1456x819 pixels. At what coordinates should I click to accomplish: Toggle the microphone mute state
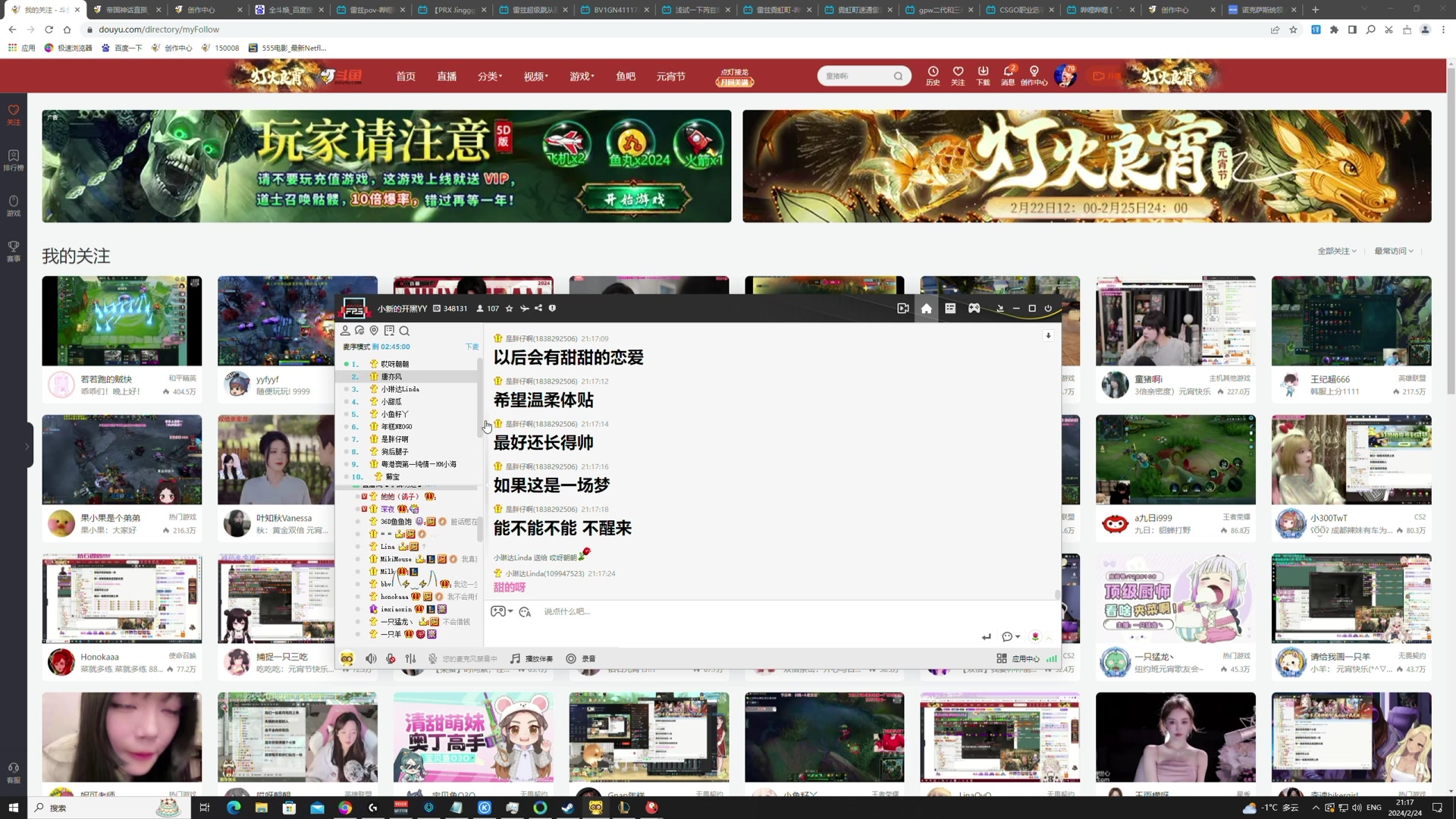pyautogui.click(x=391, y=658)
